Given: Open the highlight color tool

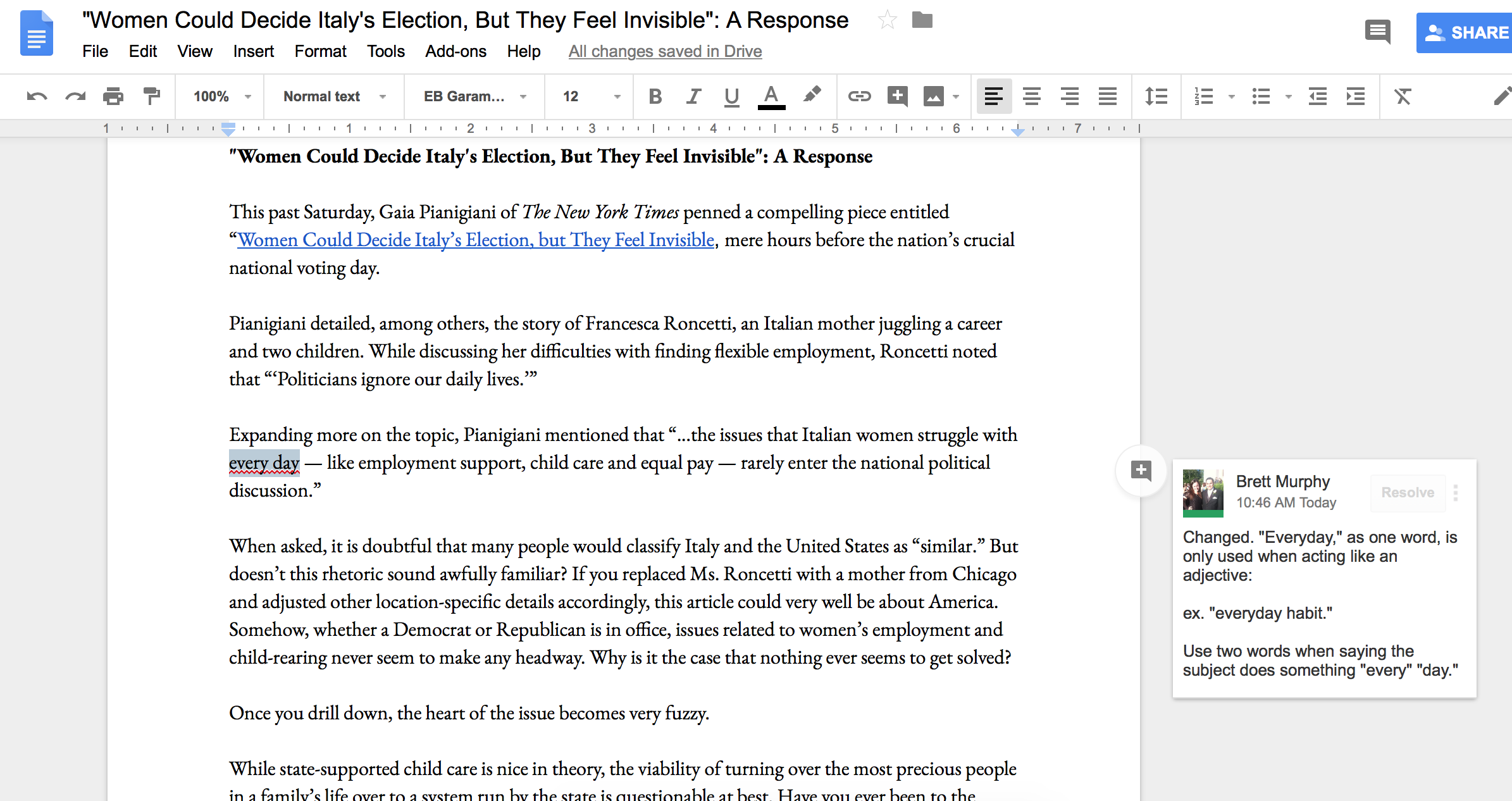Looking at the screenshot, I should [x=812, y=95].
